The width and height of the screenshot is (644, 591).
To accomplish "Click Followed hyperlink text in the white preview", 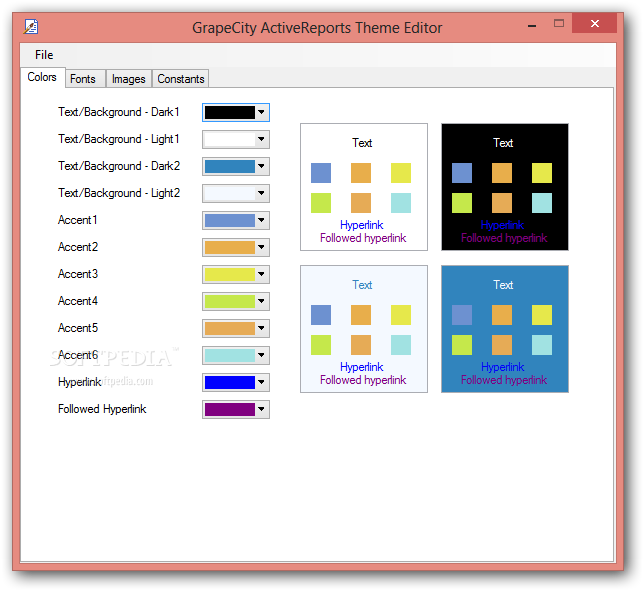I will 363,238.
